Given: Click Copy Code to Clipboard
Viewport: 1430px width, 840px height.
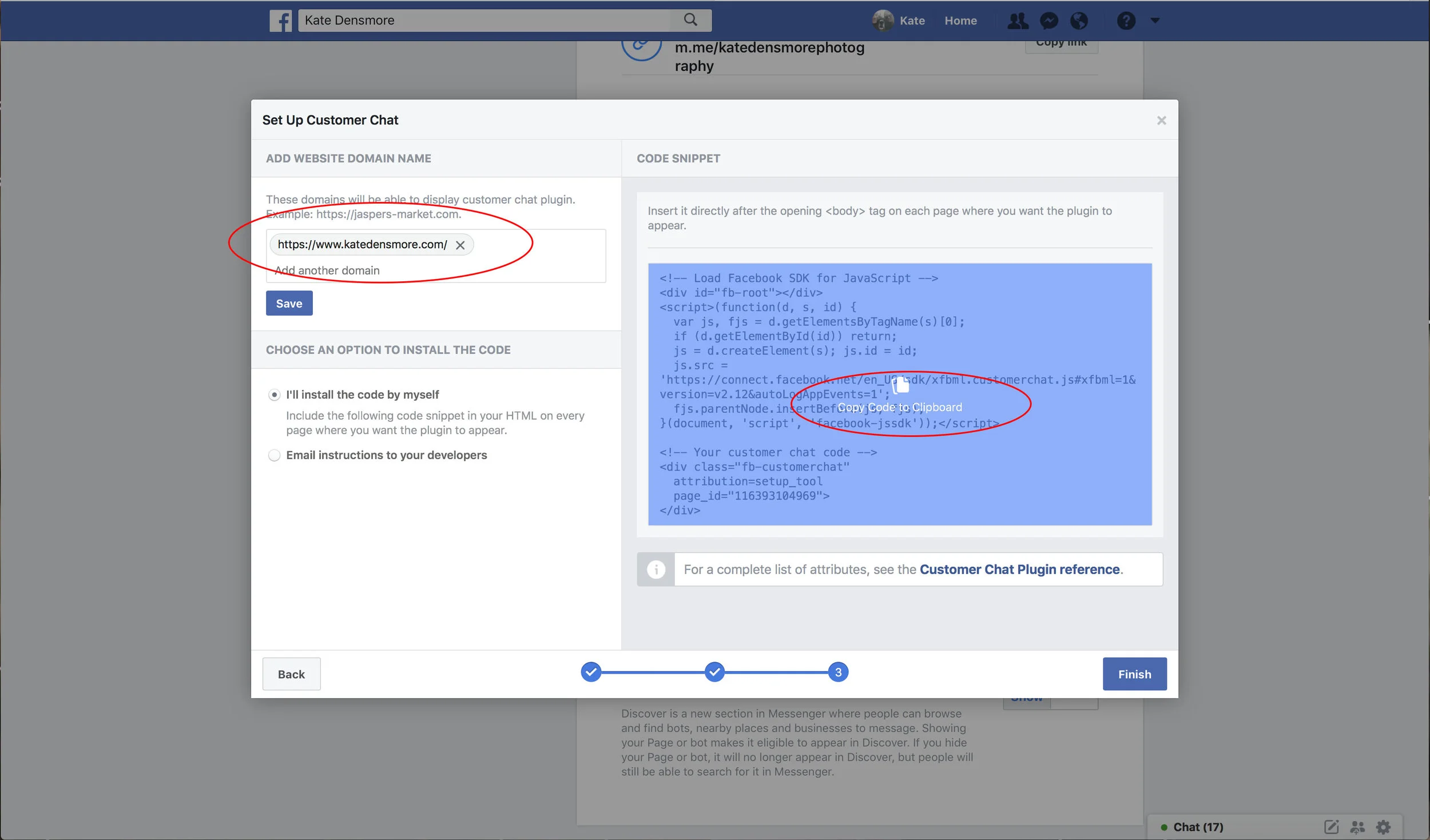Looking at the screenshot, I should (x=900, y=407).
